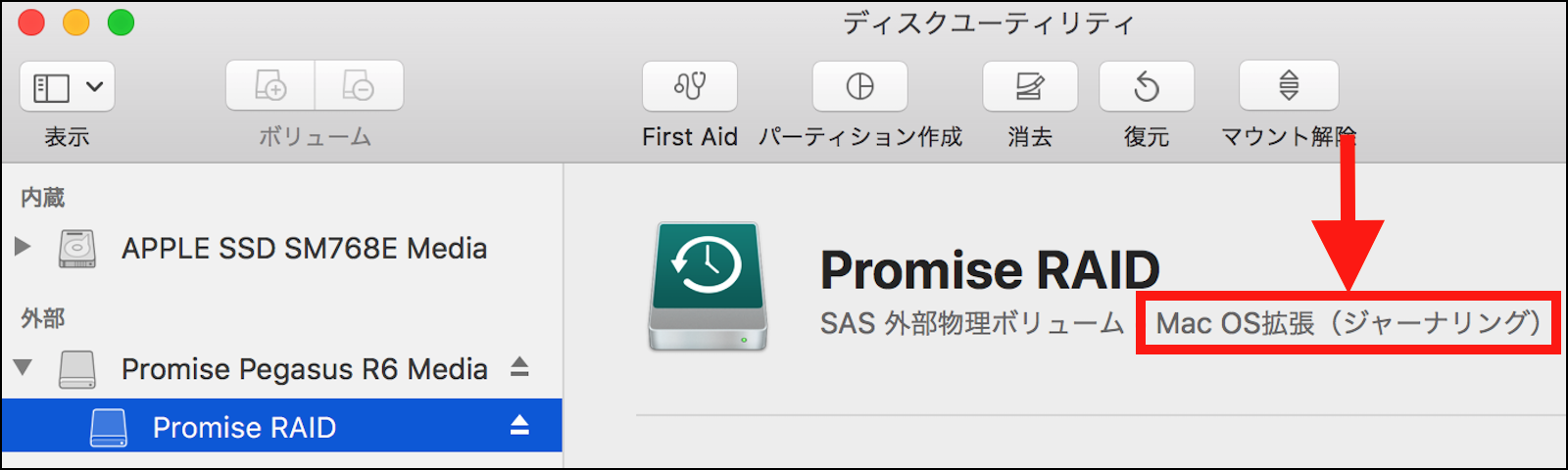Click the First Aid text label
Image resolution: width=1568 pixels, height=470 pixels.
tap(689, 137)
